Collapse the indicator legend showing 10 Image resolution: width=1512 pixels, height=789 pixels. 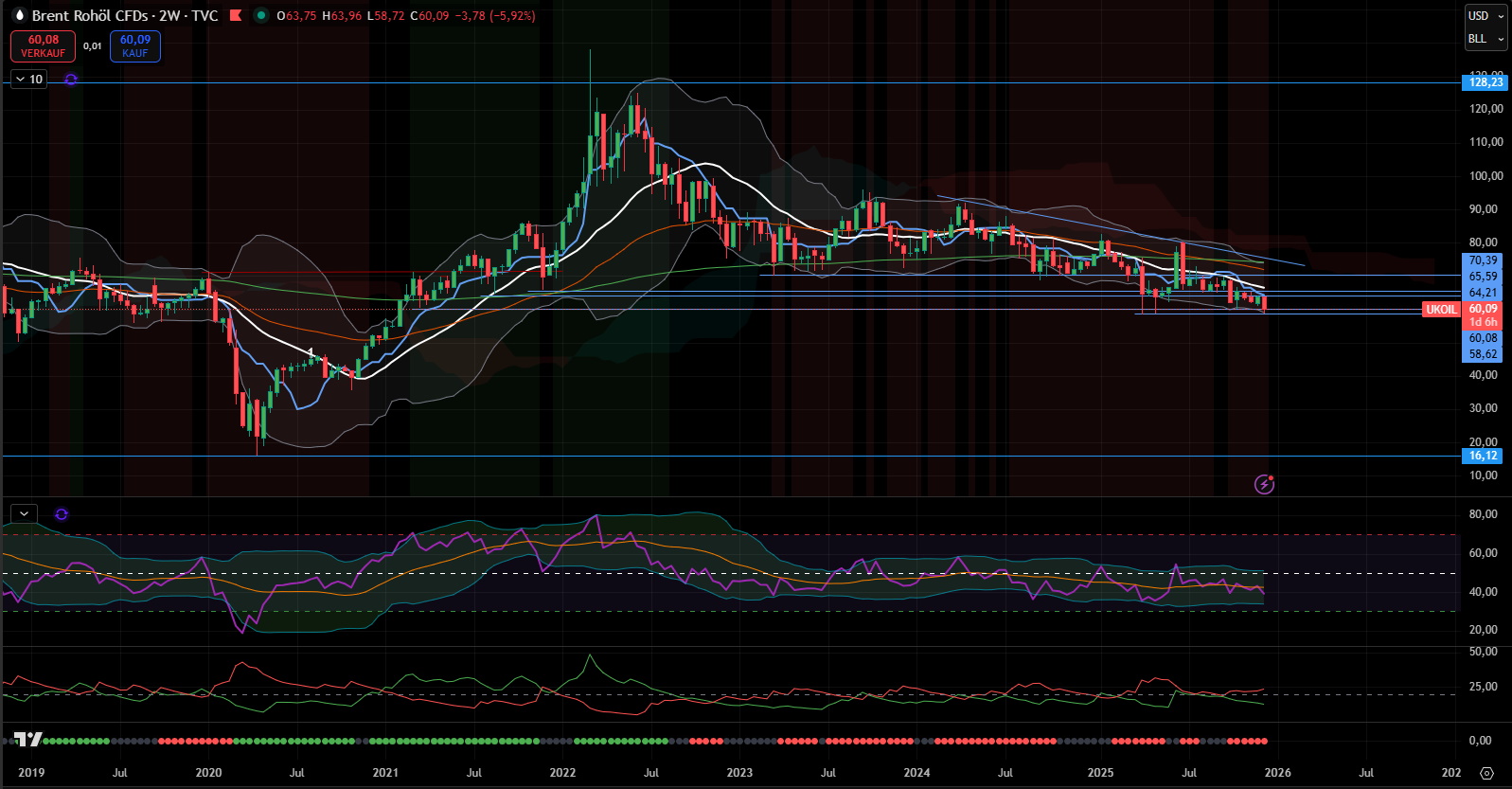[20, 80]
